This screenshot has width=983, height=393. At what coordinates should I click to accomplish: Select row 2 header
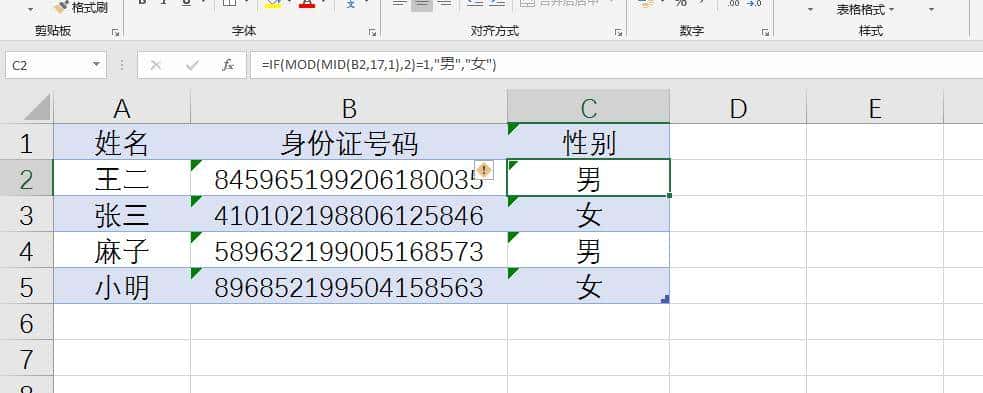pos(26,178)
